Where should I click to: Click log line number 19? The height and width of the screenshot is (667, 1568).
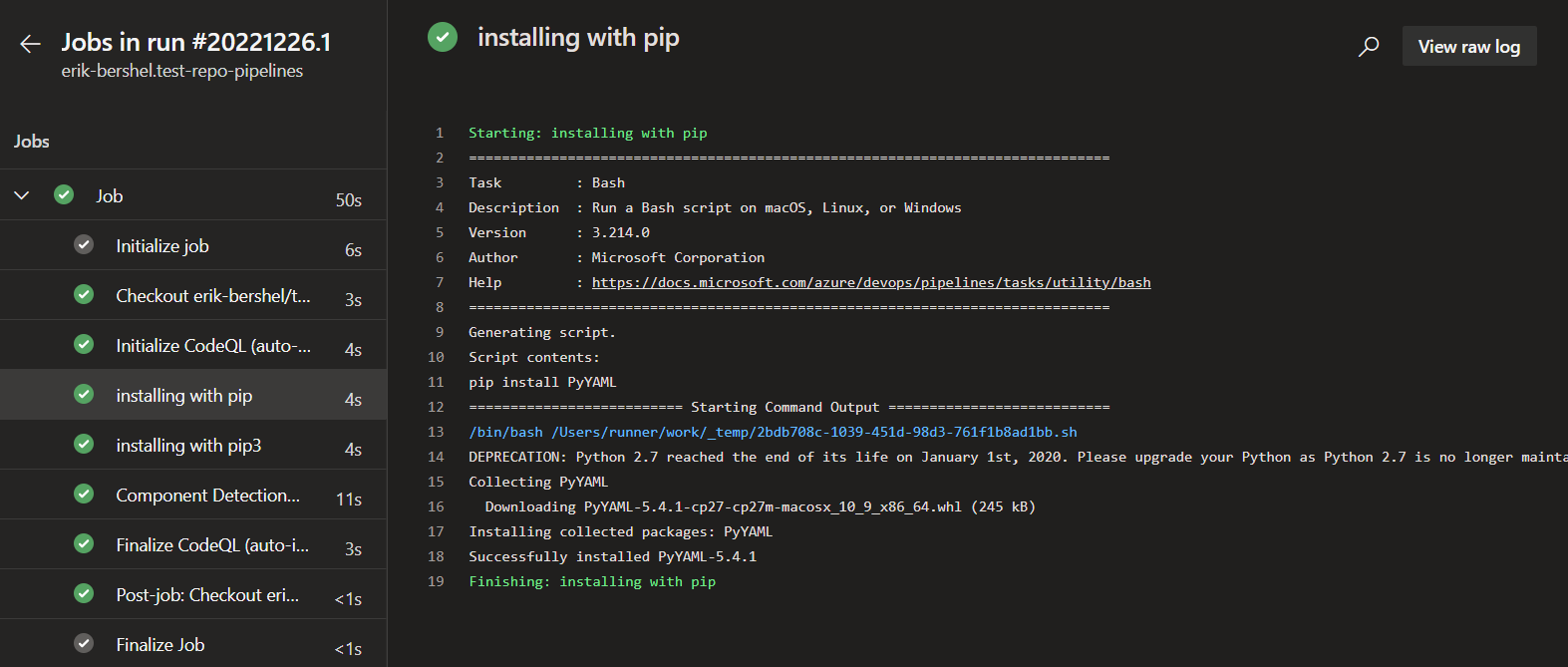click(436, 581)
